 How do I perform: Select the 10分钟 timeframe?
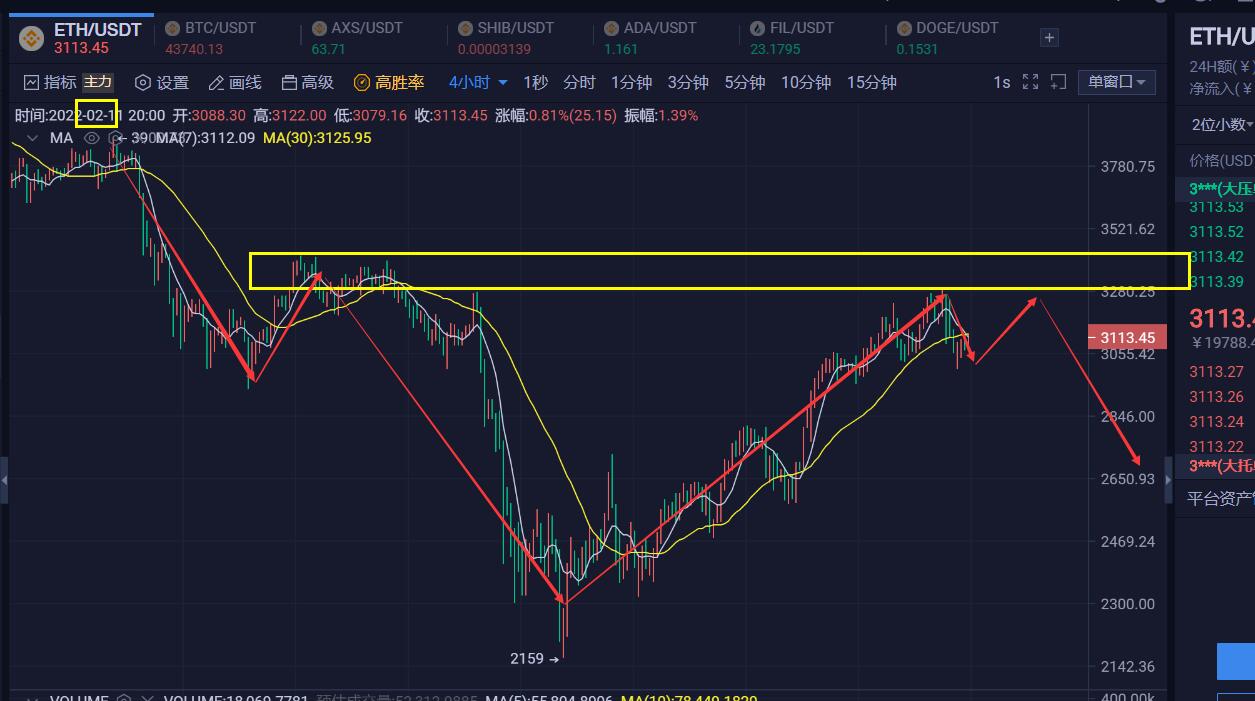(806, 82)
